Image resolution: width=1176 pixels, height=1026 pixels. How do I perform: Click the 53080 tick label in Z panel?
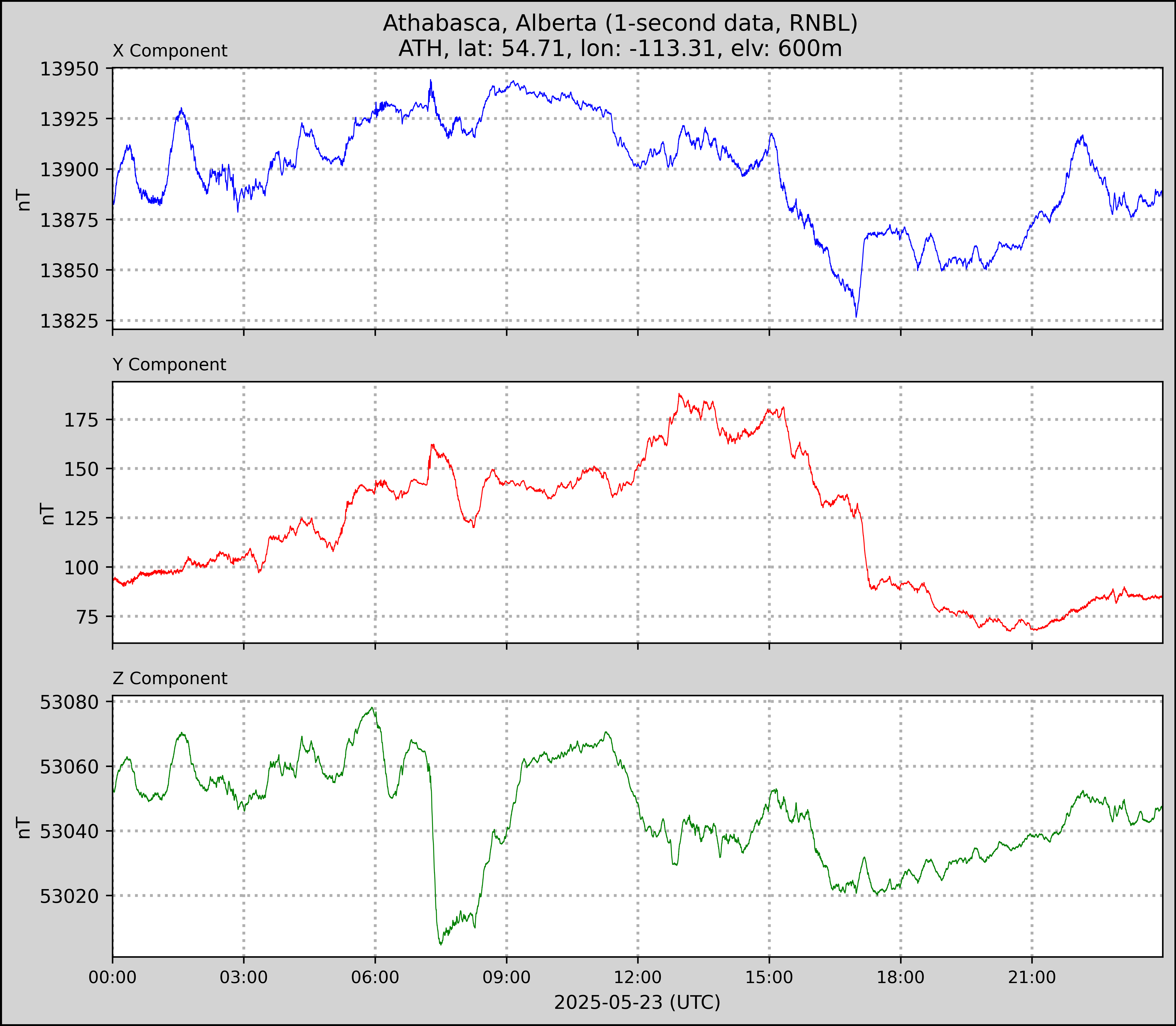pos(69,702)
